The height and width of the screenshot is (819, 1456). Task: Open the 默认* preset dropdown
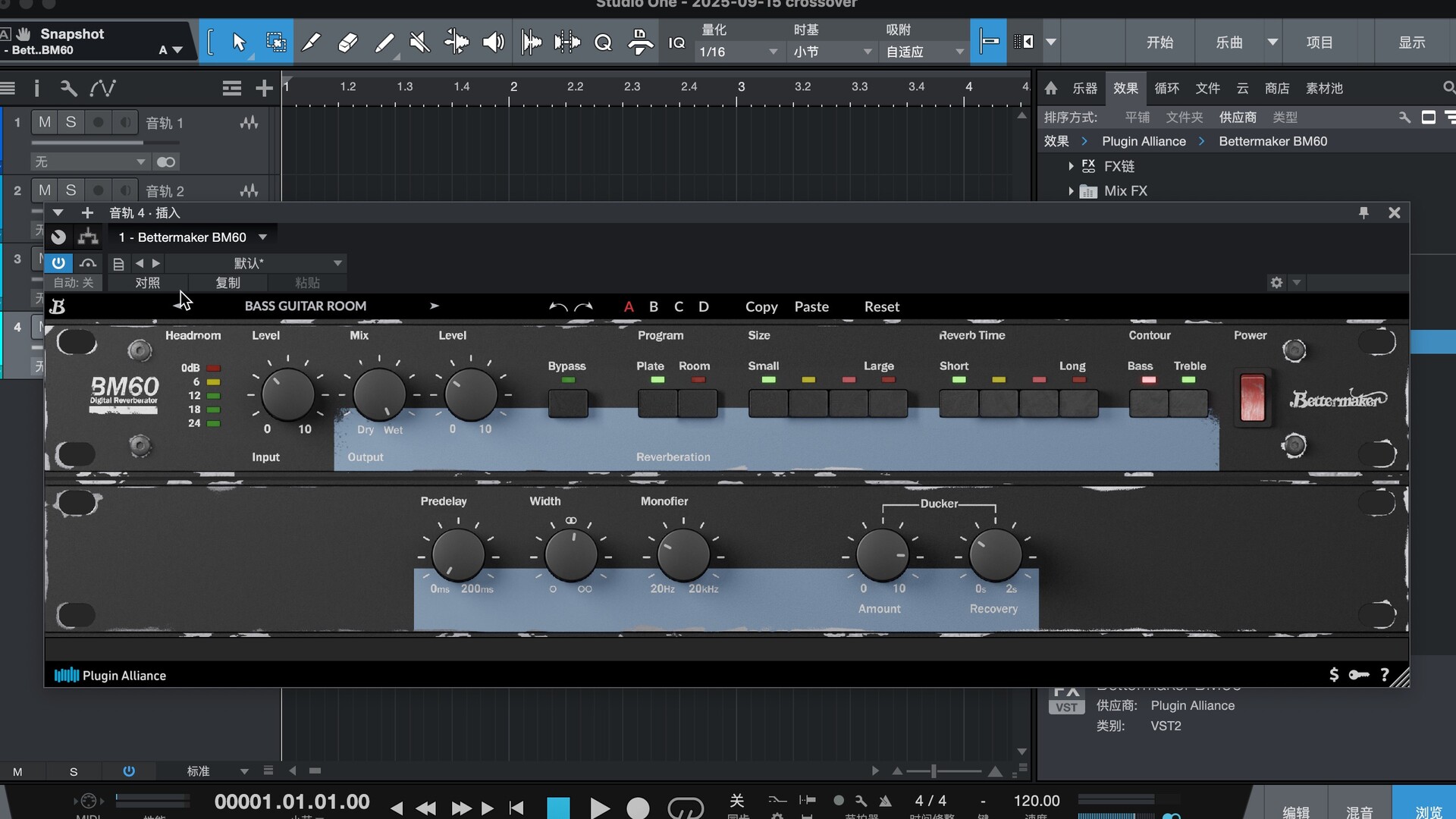256,263
